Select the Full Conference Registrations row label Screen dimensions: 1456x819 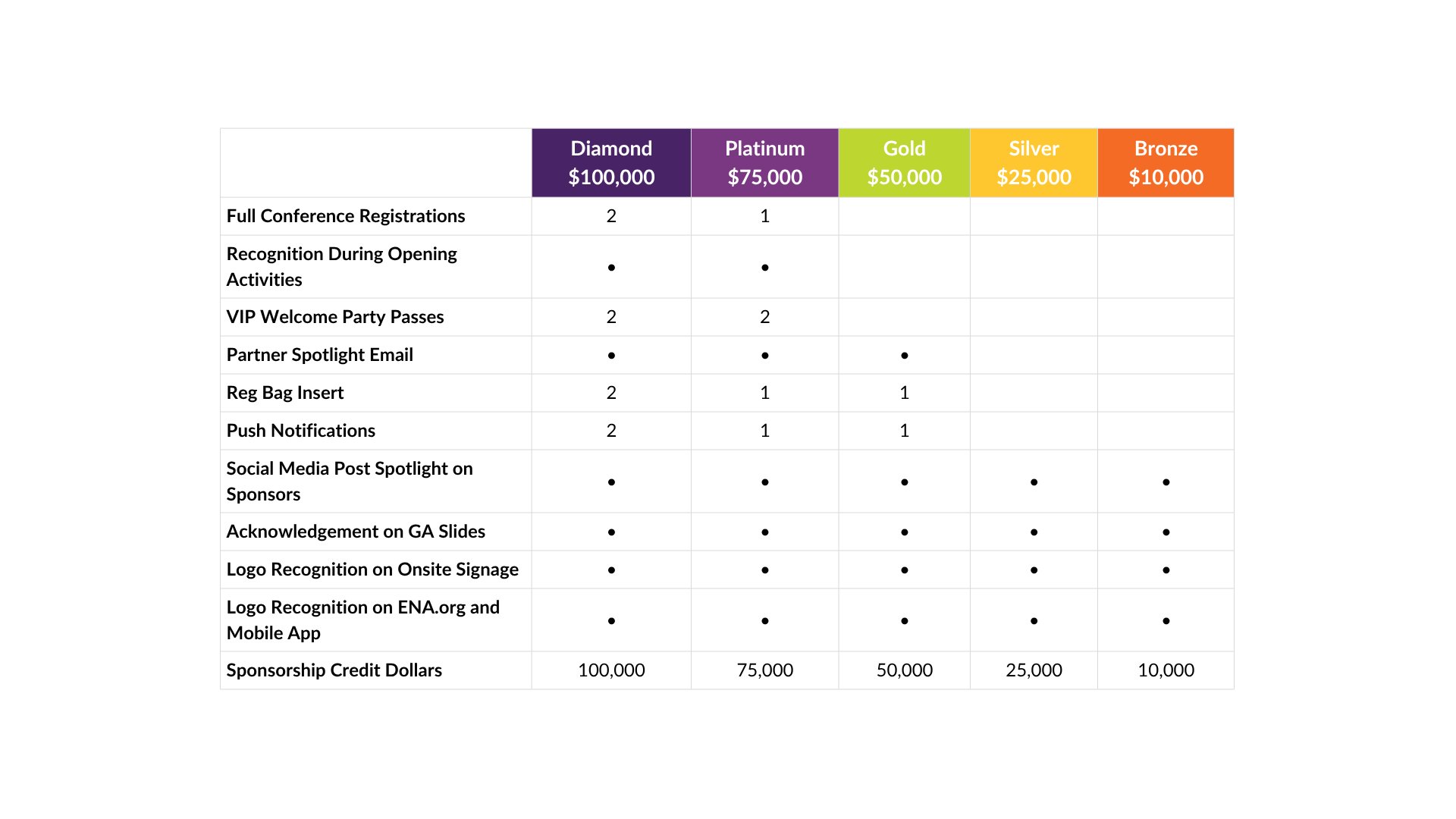(x=346, y=216)
